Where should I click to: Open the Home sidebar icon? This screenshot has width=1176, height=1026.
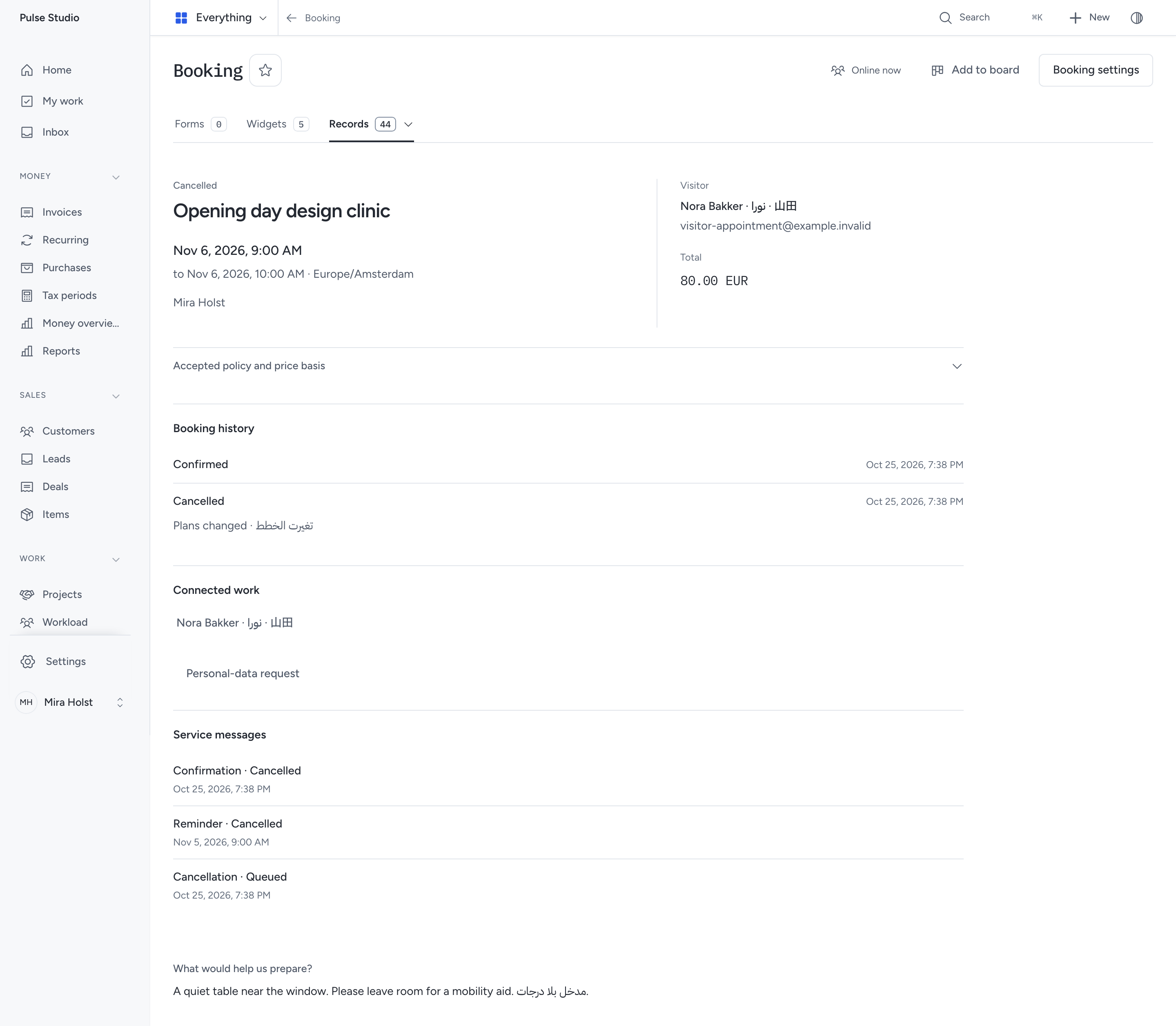(x=27, y=70)
